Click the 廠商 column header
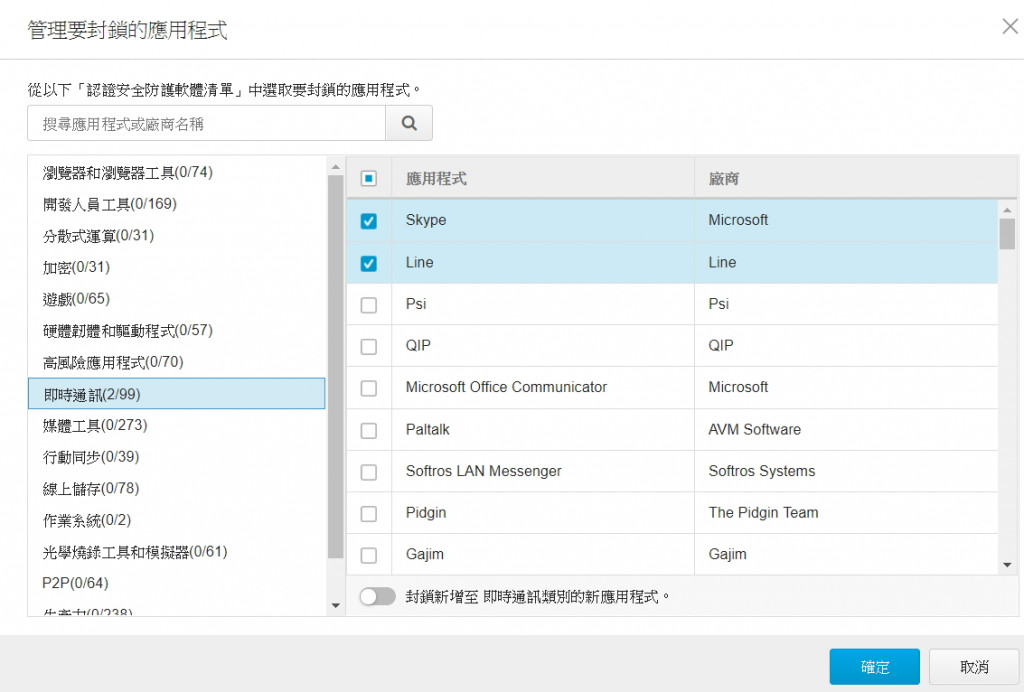The width and height of the screenshot is (1024, 692). click(724, 179)
